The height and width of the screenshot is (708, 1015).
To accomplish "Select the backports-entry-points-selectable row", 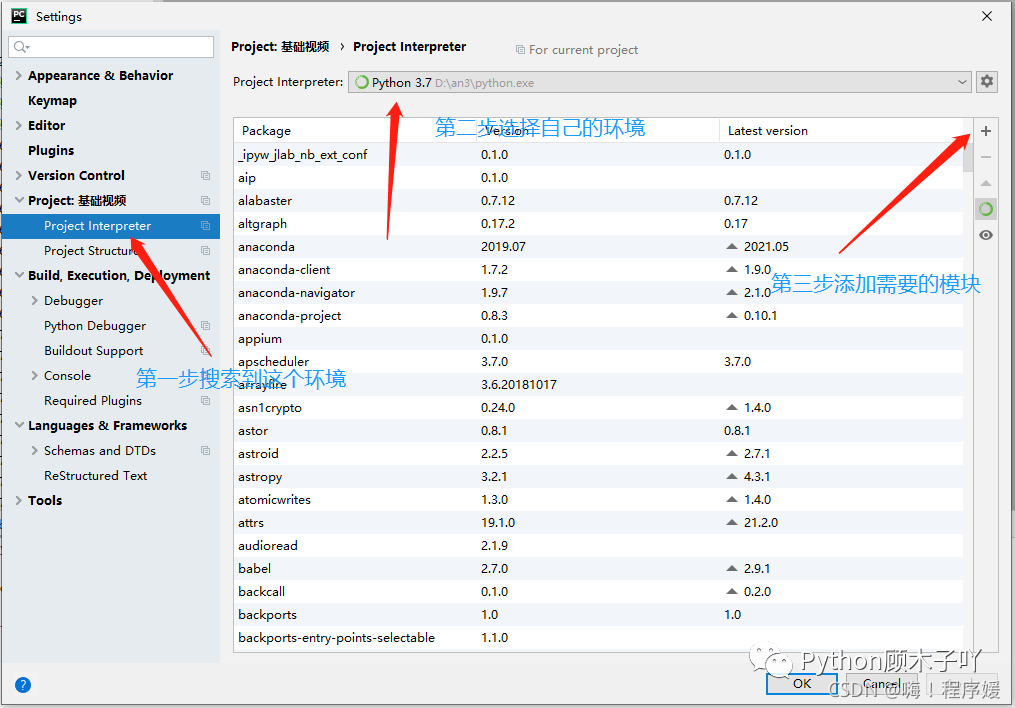I will pos(598,637).
